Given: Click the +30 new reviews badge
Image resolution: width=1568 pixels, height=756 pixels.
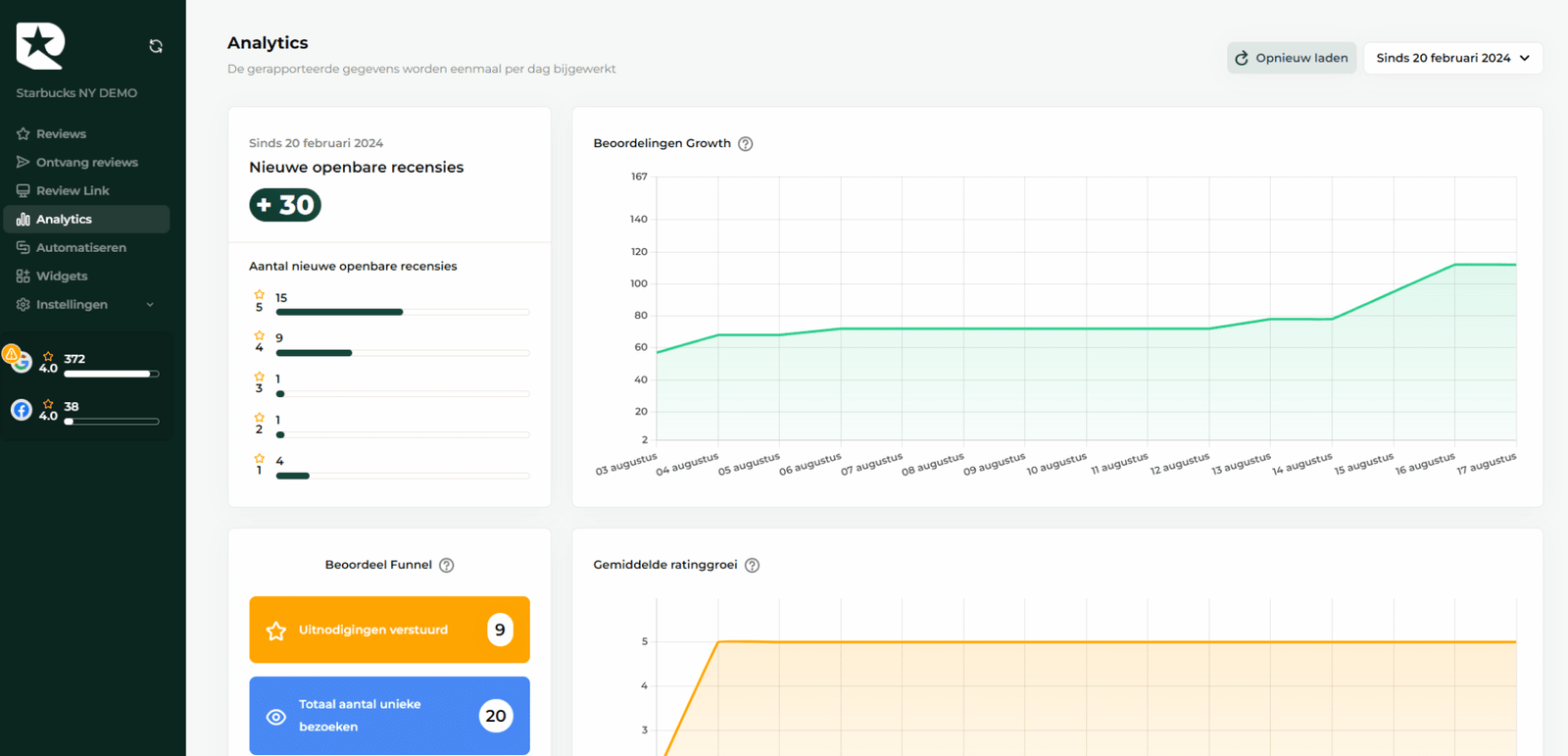Looking at the screenshot, I should [x=285, y=205].
